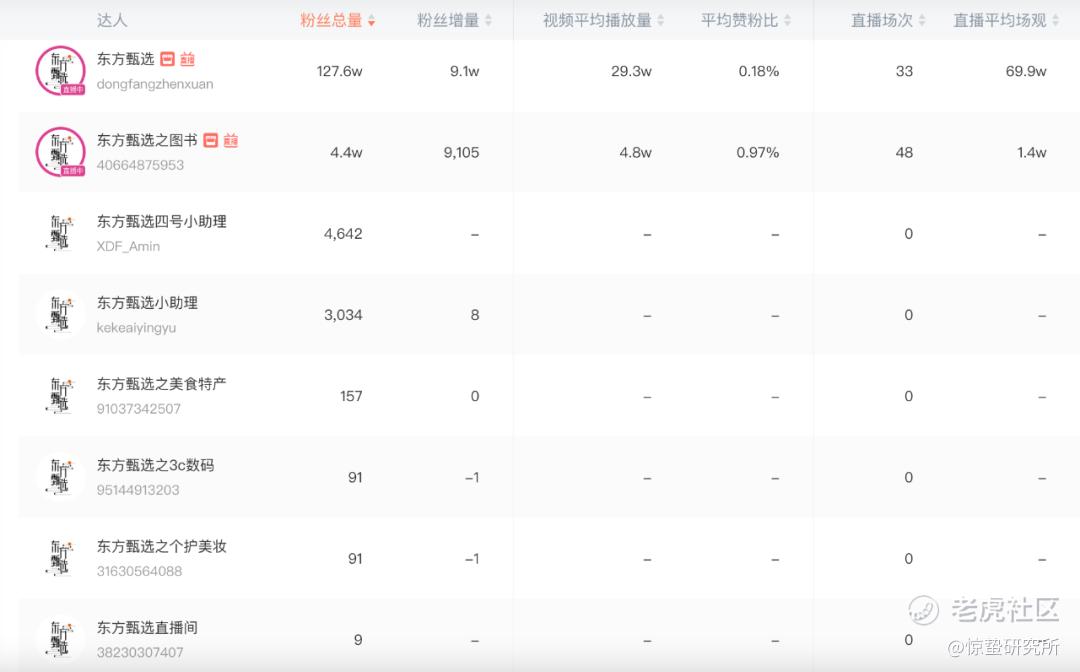
Task: Click the 4.8w average plays value
Action: (636, 152)
